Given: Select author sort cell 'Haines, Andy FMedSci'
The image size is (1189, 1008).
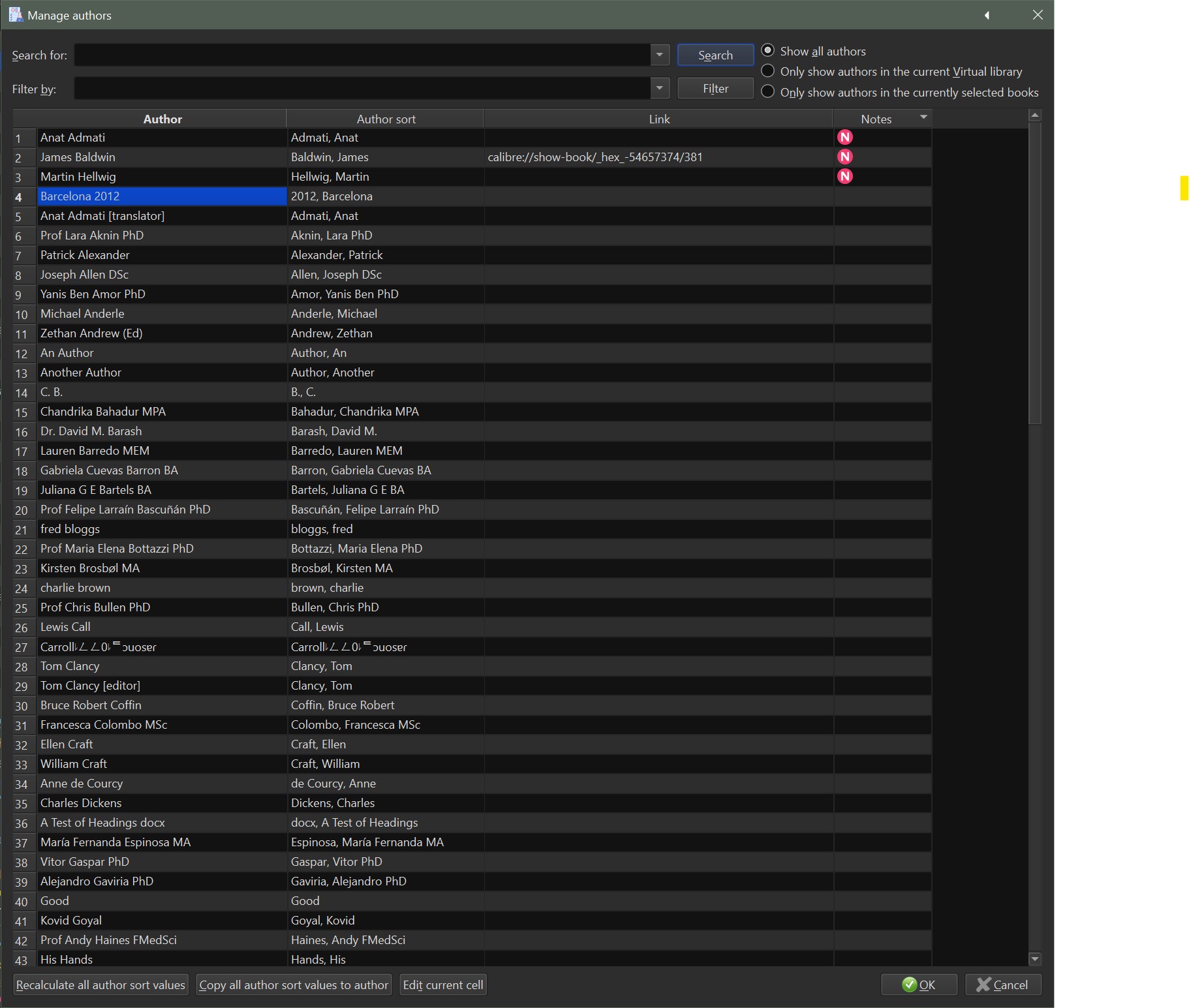Looking at the screenshot, I should (386, 939).
